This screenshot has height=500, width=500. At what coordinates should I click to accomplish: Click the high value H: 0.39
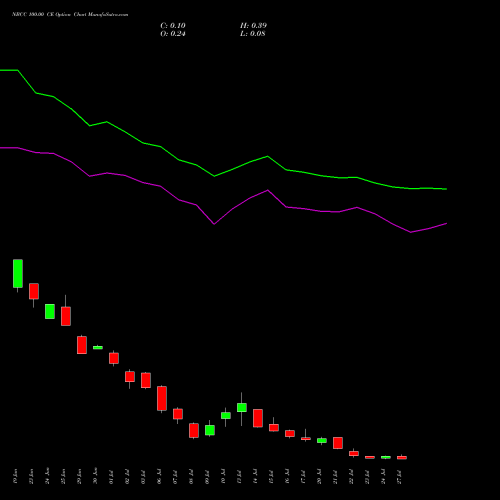(x=253, y=26)
